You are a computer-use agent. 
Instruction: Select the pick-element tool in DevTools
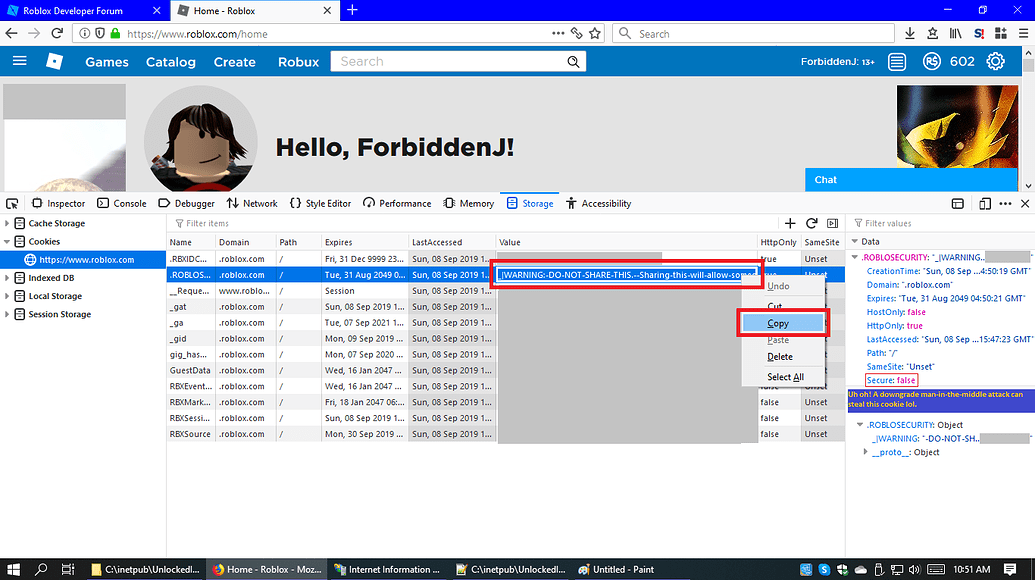[11, 203]
